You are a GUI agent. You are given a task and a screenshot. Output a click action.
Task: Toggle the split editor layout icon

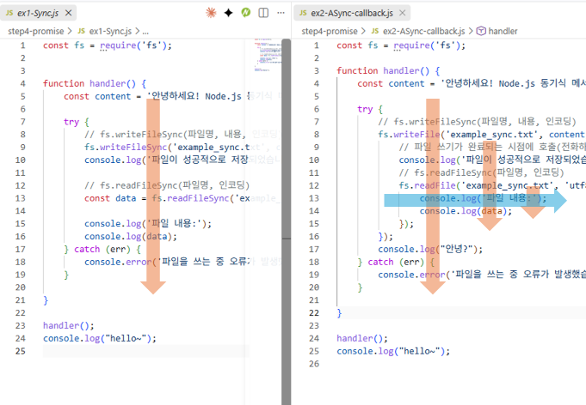(263, 13)
